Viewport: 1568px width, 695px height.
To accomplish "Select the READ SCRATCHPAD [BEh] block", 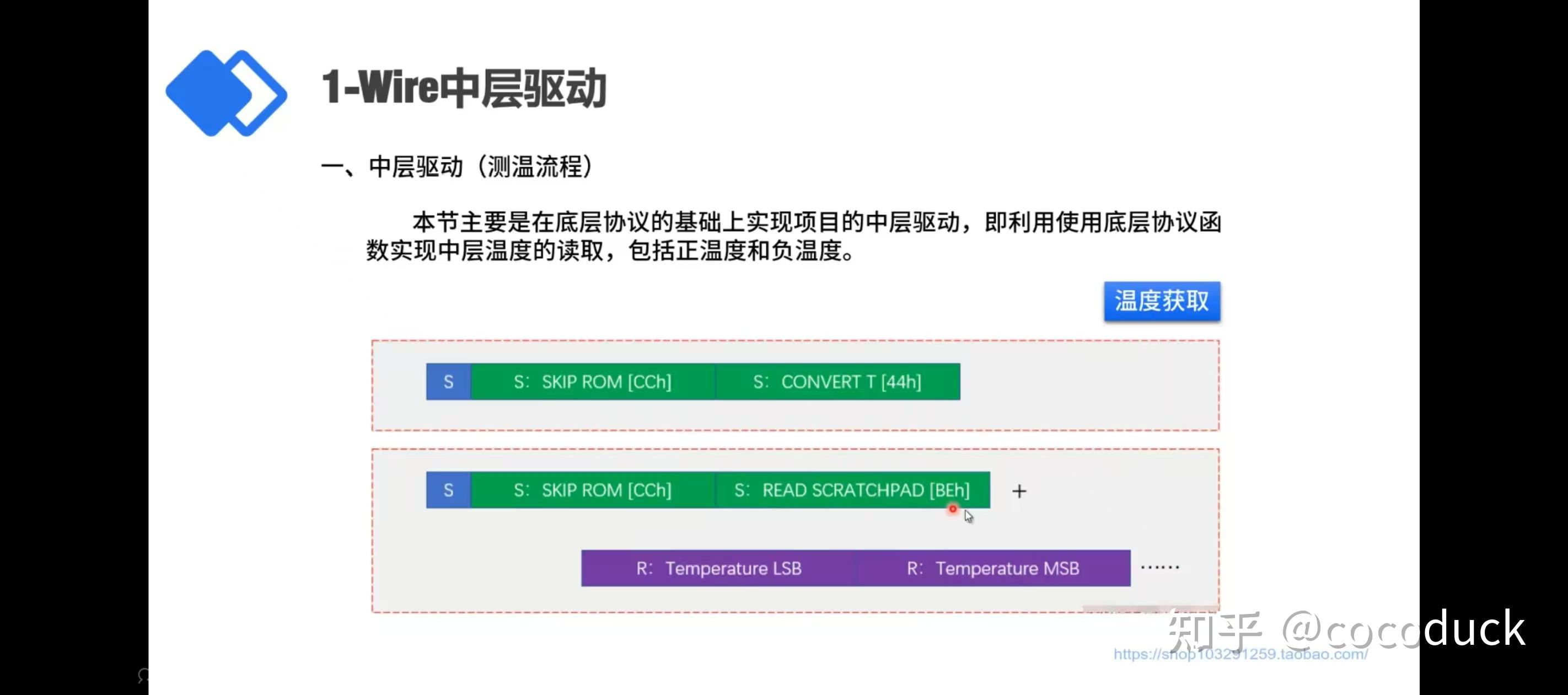I will [852, 490].
